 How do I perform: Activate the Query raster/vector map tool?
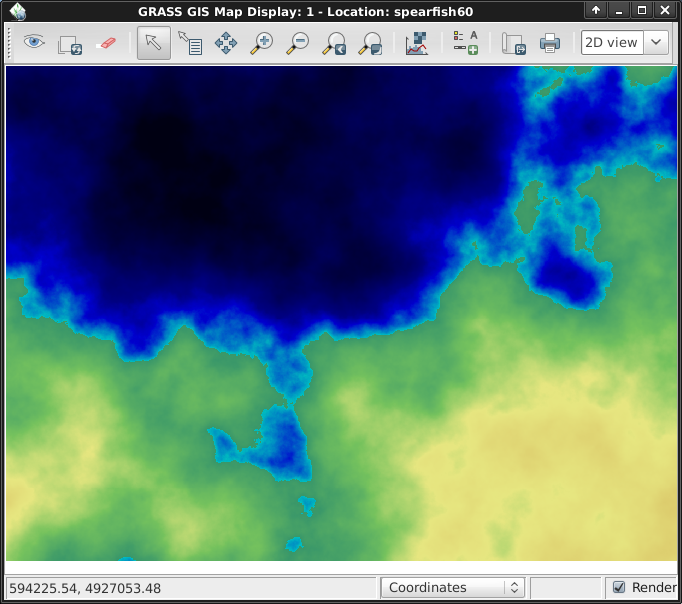(190, 43)
